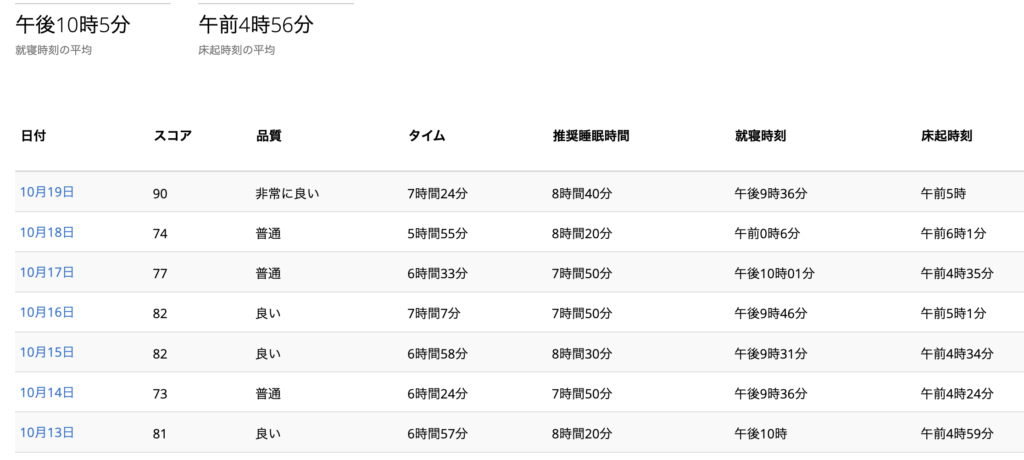Viewport: 1024px width, 460px height.
Task: Open the 10月19日 date link
Action: click(47, 192)
